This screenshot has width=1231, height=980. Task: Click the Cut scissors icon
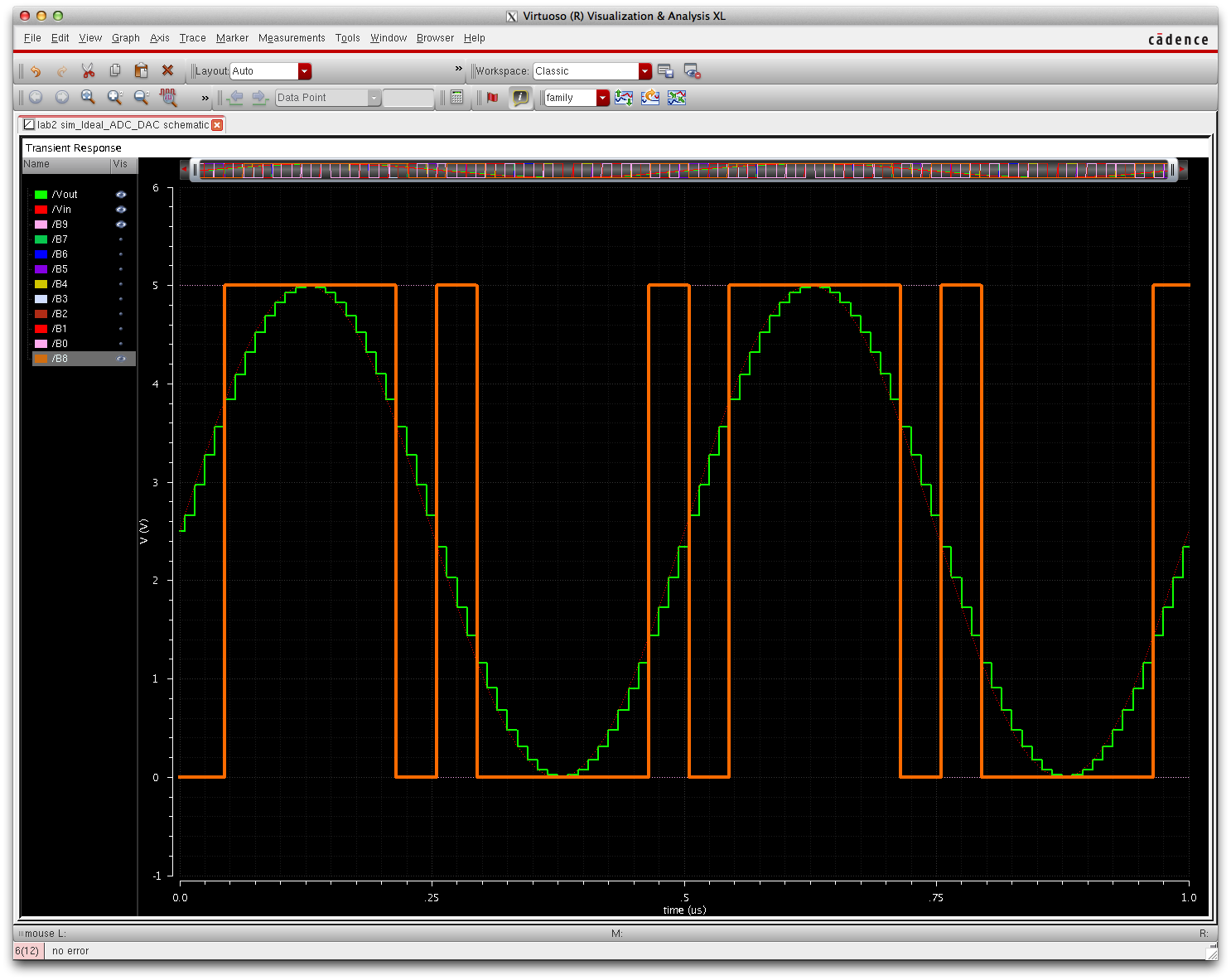pos(88,71)
